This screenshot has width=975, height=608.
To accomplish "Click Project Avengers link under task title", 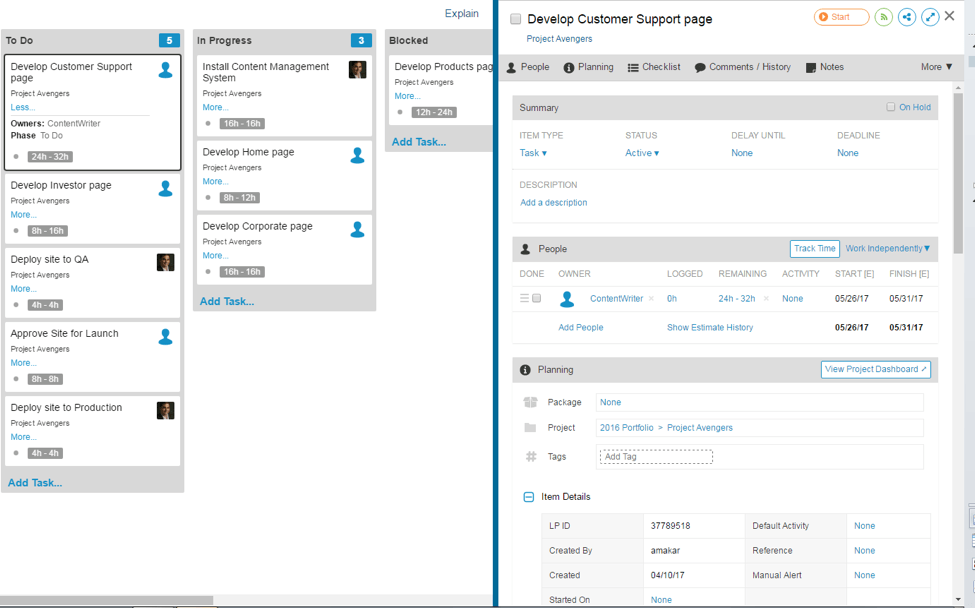I will click(559, 39).
